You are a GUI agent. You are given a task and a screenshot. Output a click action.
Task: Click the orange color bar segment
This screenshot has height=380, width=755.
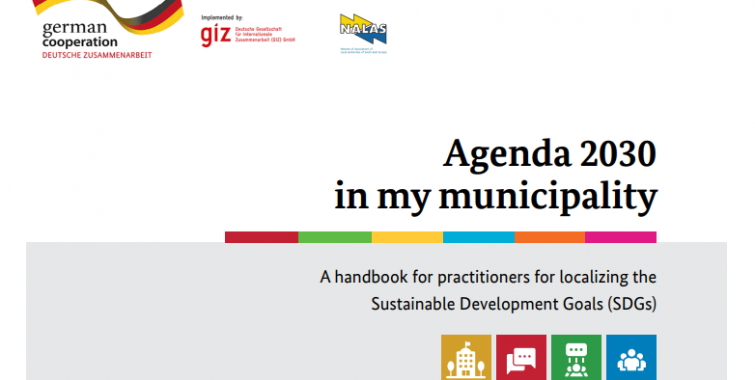(x=550, y=237)
